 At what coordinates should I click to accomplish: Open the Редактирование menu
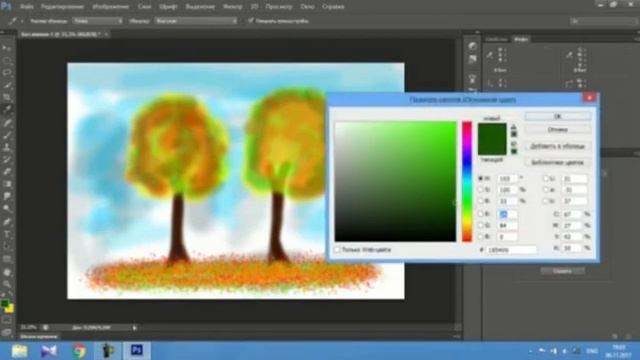(62, 7)
